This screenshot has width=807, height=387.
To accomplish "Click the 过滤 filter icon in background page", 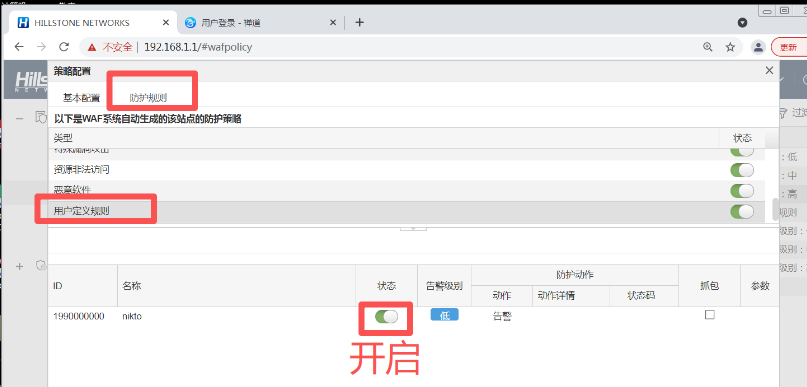I will coord(784,112).
